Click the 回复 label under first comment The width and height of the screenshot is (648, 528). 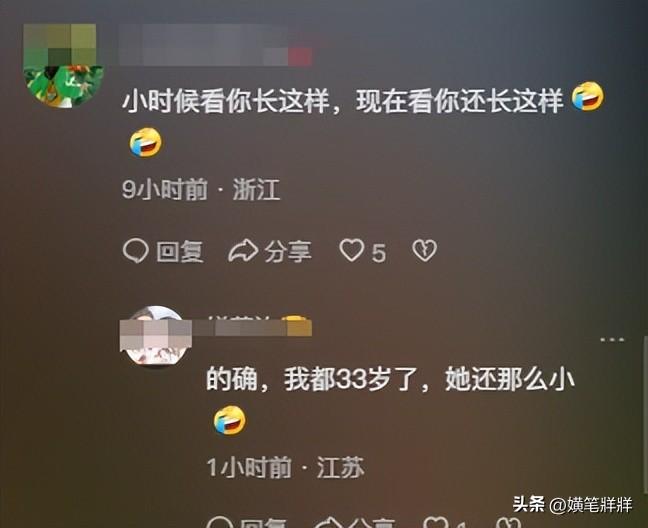tap(180, 252)
